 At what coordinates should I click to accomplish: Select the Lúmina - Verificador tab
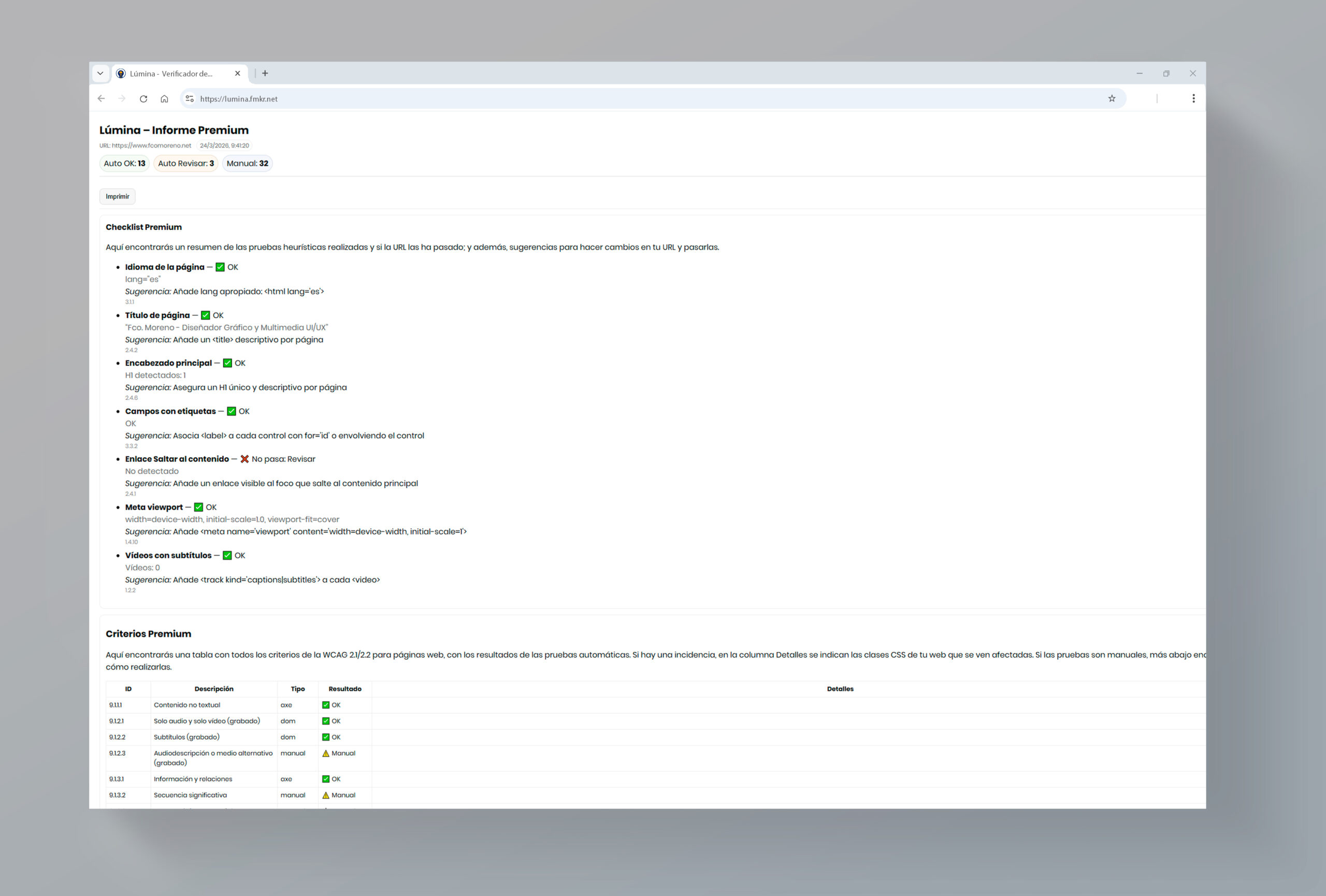coord(171,74)
